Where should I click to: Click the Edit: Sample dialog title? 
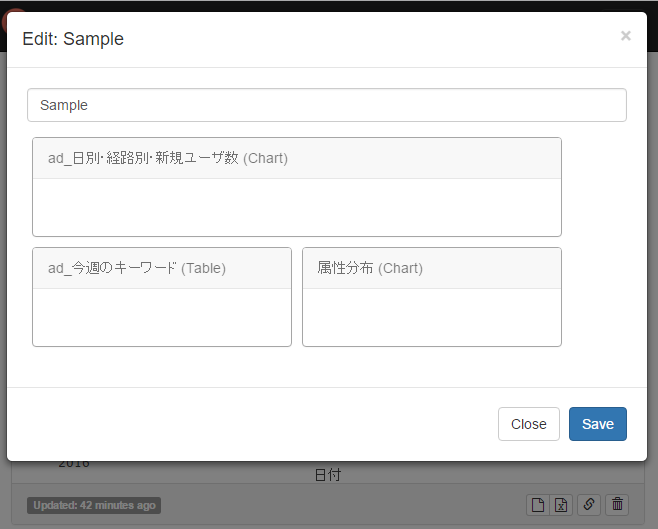pyautogui.click(x=73, y=39)
